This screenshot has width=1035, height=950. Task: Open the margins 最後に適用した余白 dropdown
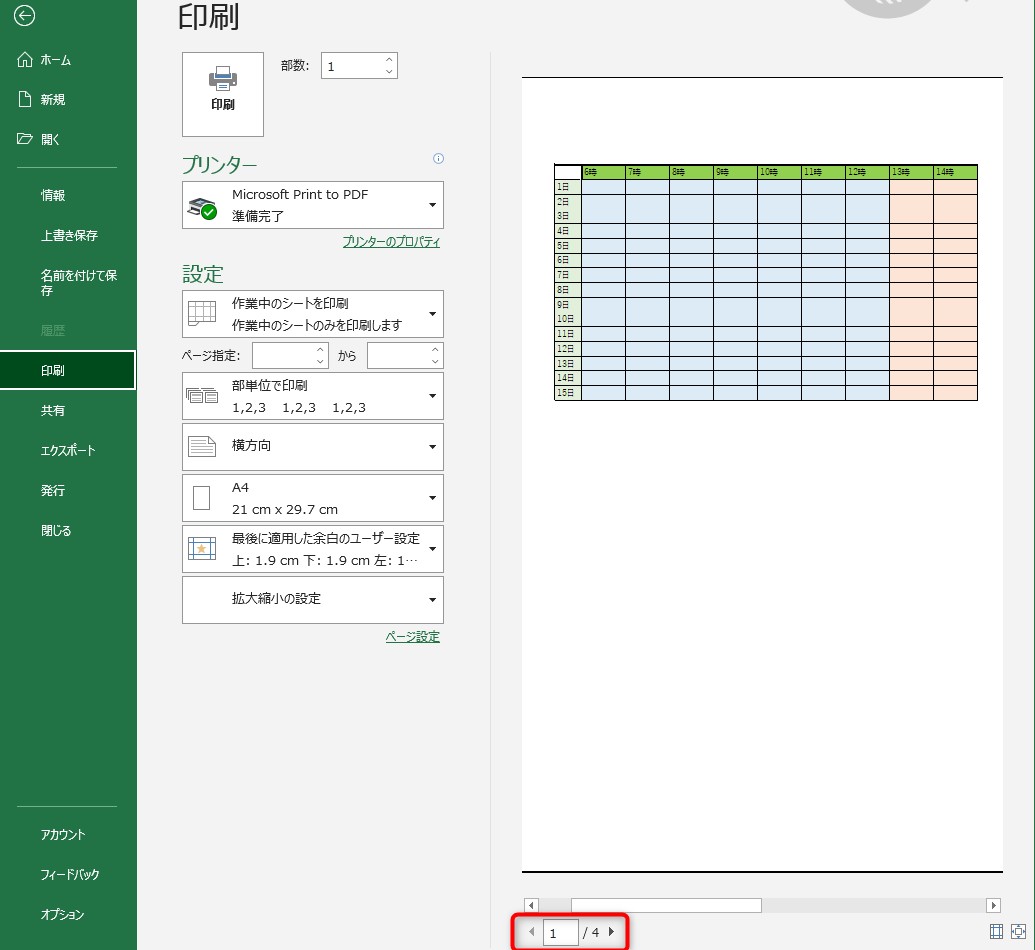coord(313,549)
